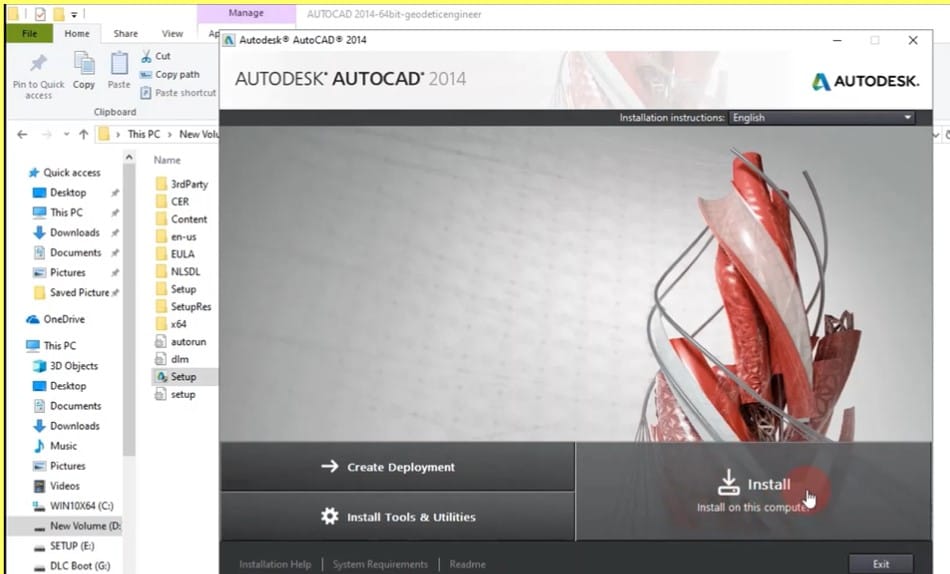
Task: Click the navigation pane scrollbar
Action: tap(128, 309)
